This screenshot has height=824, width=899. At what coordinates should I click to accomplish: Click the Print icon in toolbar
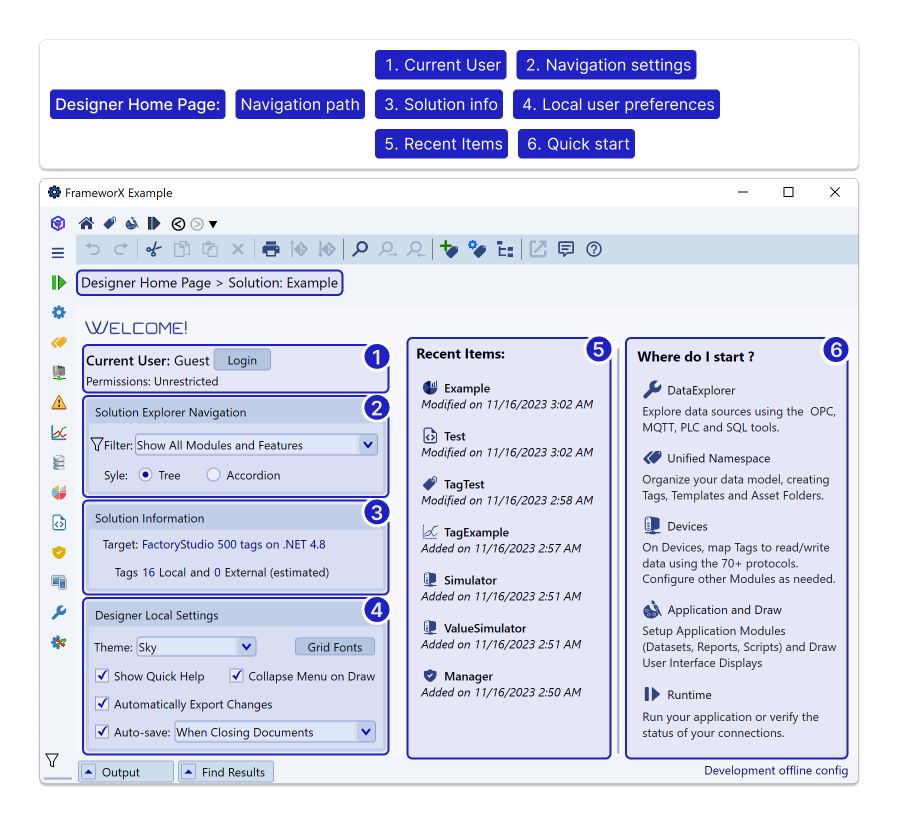pos(270,250)
